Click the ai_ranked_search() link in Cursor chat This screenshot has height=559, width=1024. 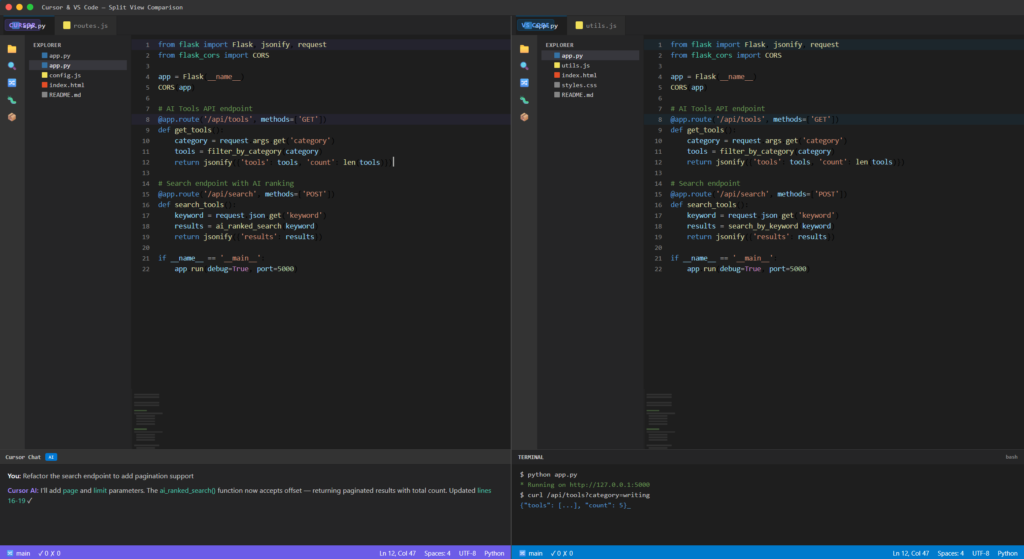(187, 490)
